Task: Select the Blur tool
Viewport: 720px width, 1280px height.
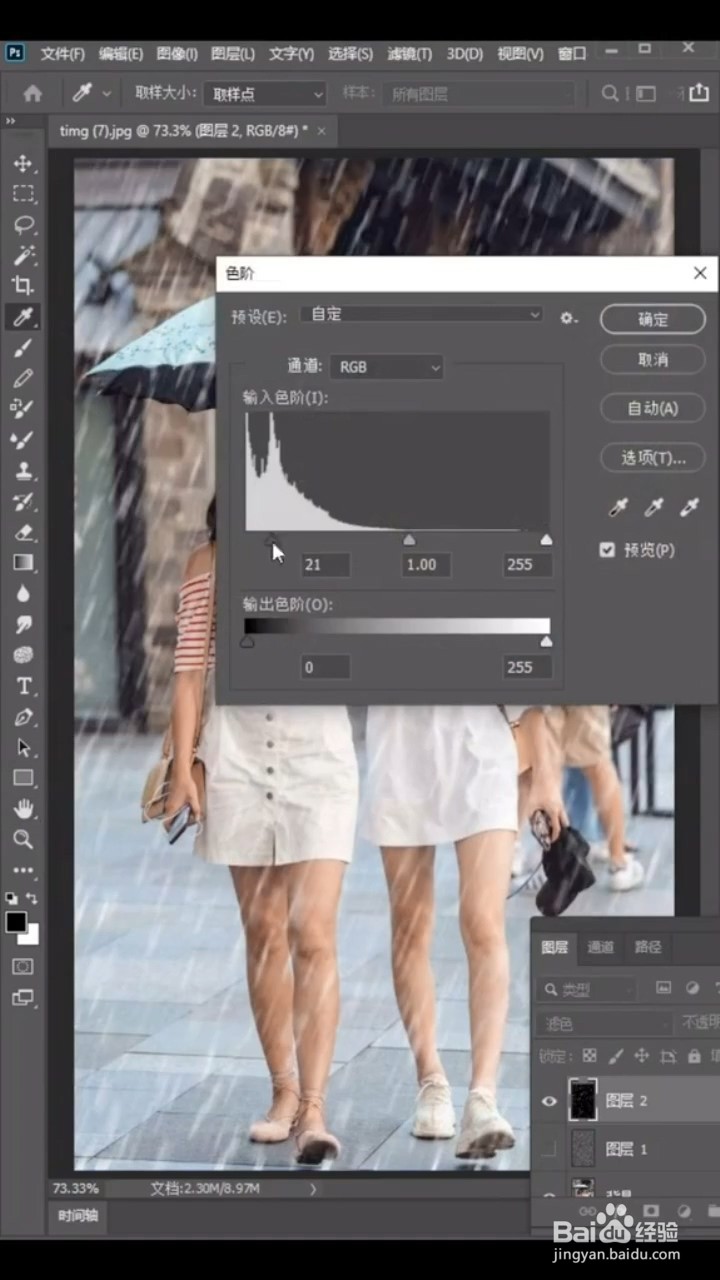Action: coord(23,593)
